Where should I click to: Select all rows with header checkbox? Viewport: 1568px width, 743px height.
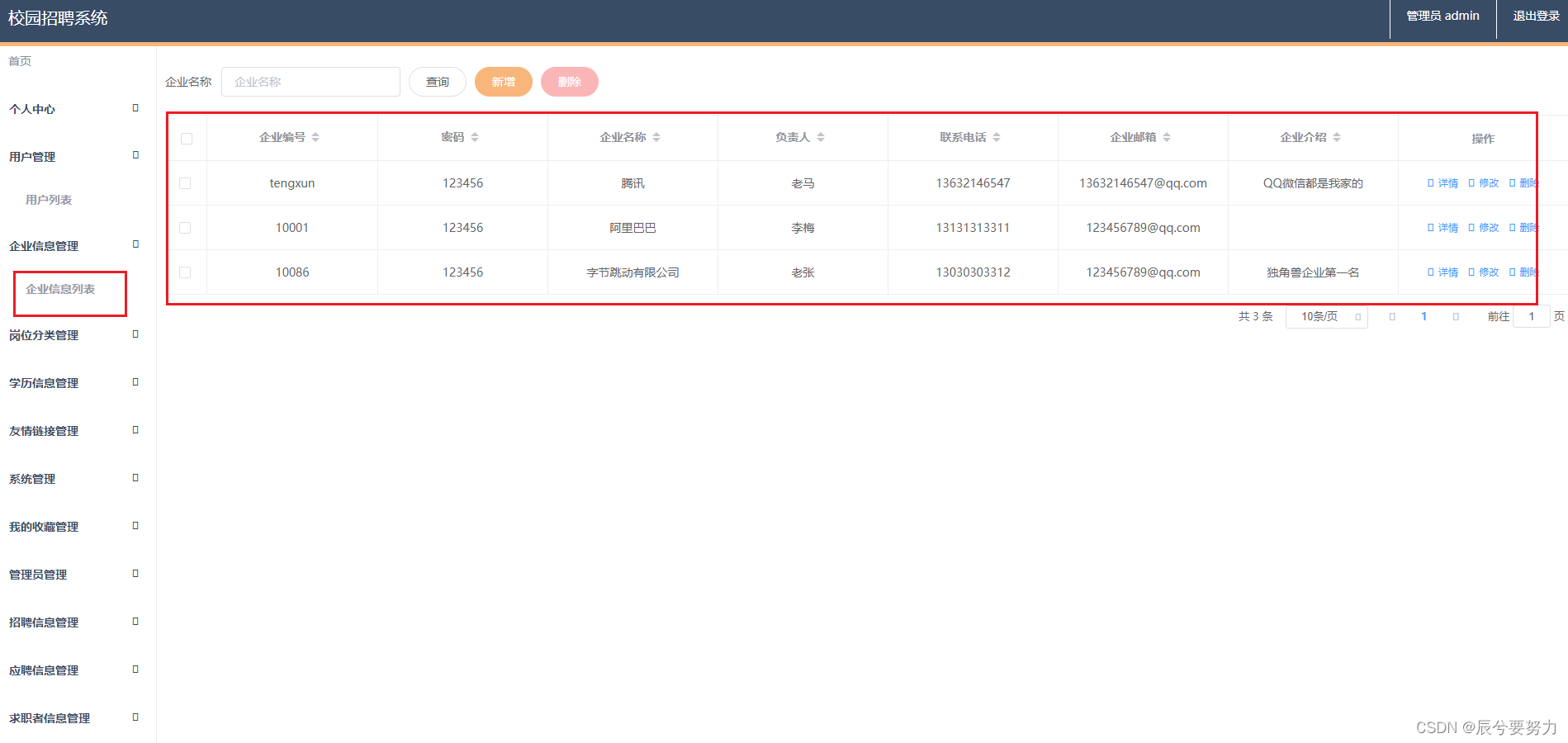click(x=187, y=139)
